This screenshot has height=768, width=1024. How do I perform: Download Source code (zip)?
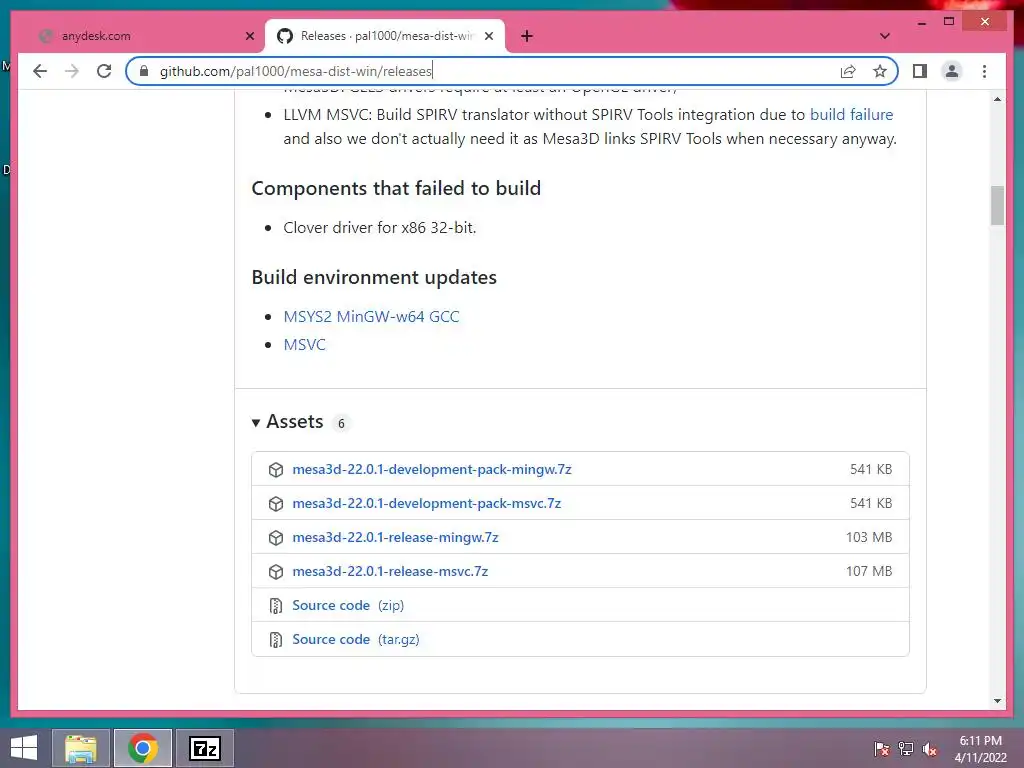click(x=348, y=605)
